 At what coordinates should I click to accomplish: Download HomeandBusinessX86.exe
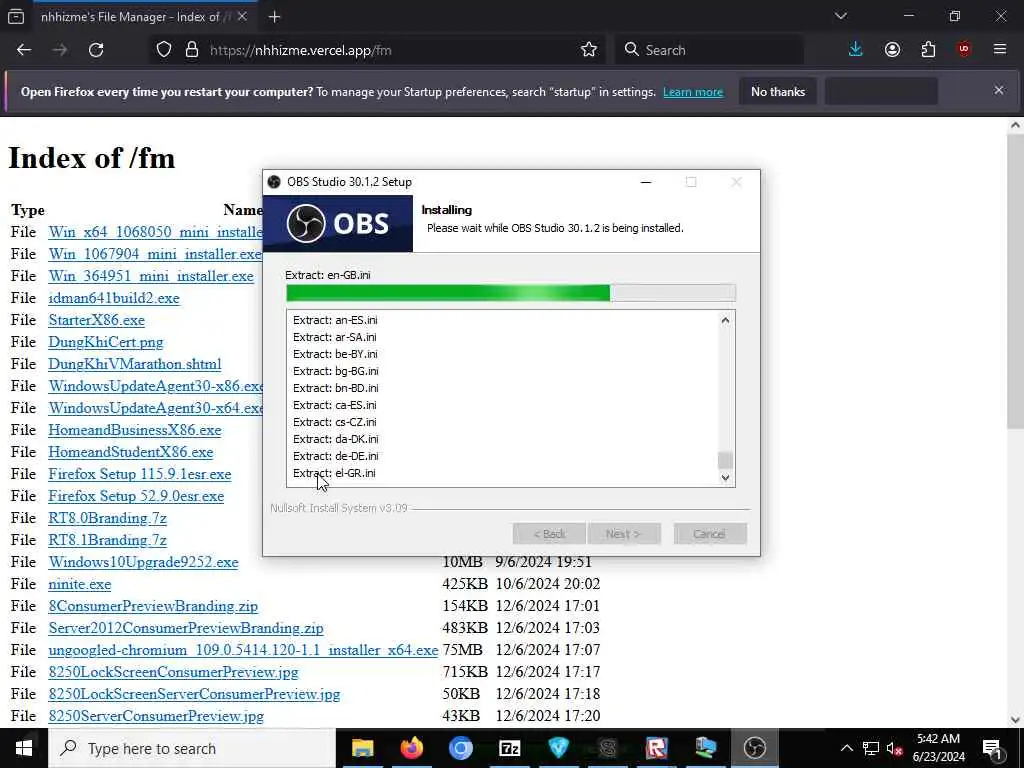pos(135,430)
